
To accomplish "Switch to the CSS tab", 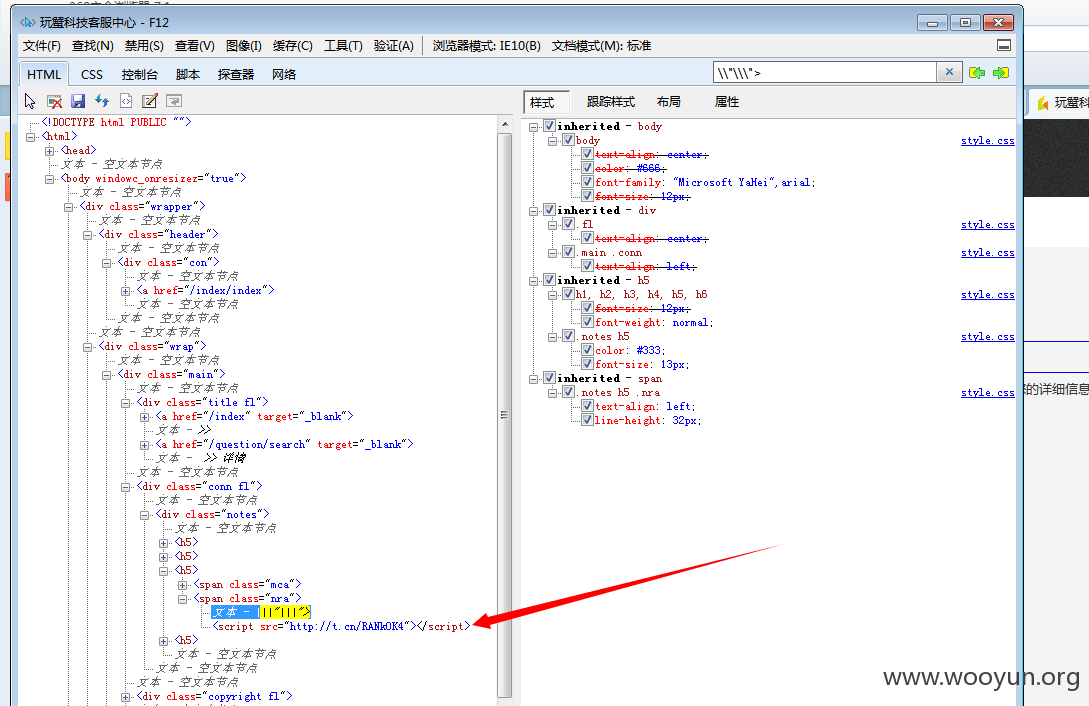I will click(x=92, y=74).
